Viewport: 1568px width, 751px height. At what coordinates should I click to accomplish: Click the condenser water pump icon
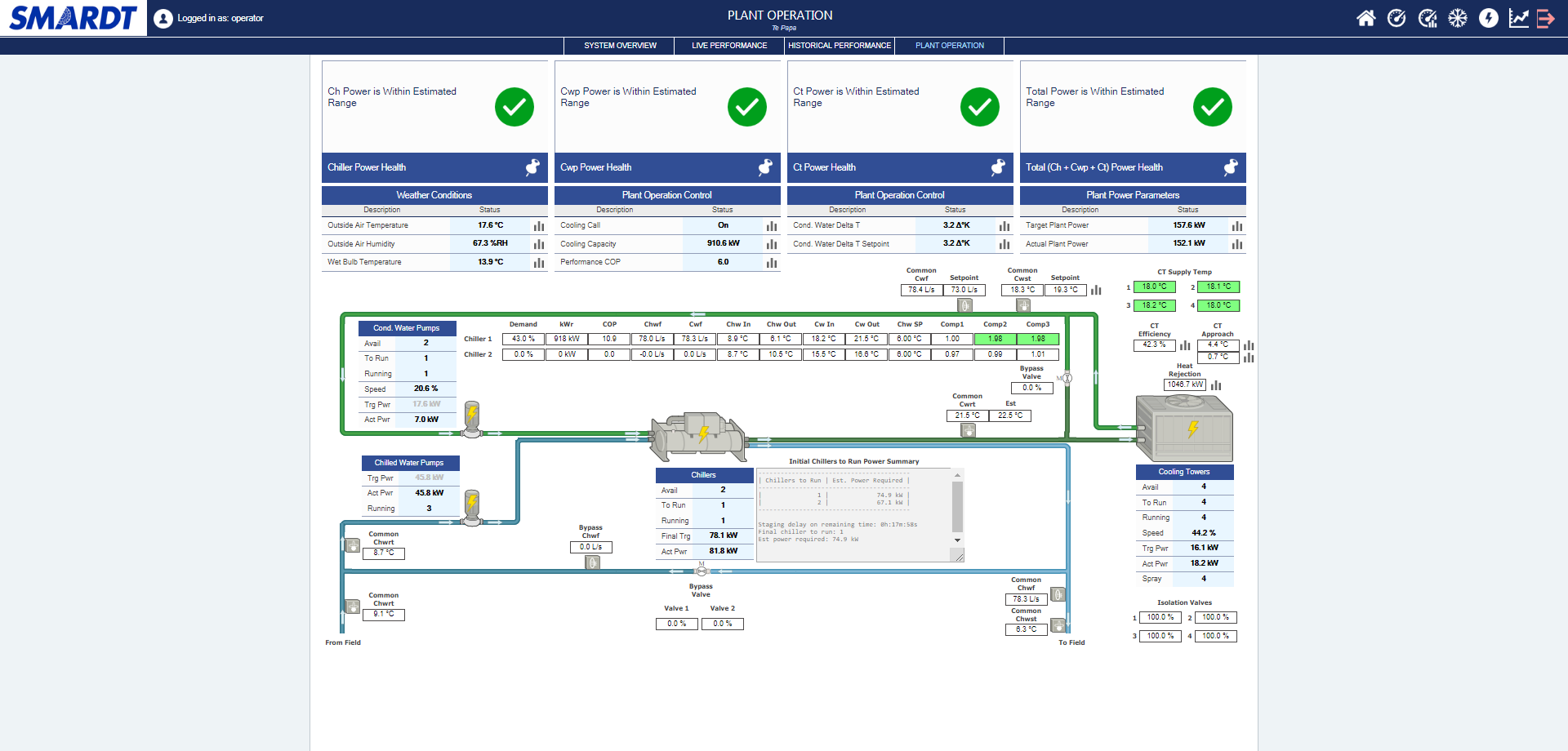(472, 418)
